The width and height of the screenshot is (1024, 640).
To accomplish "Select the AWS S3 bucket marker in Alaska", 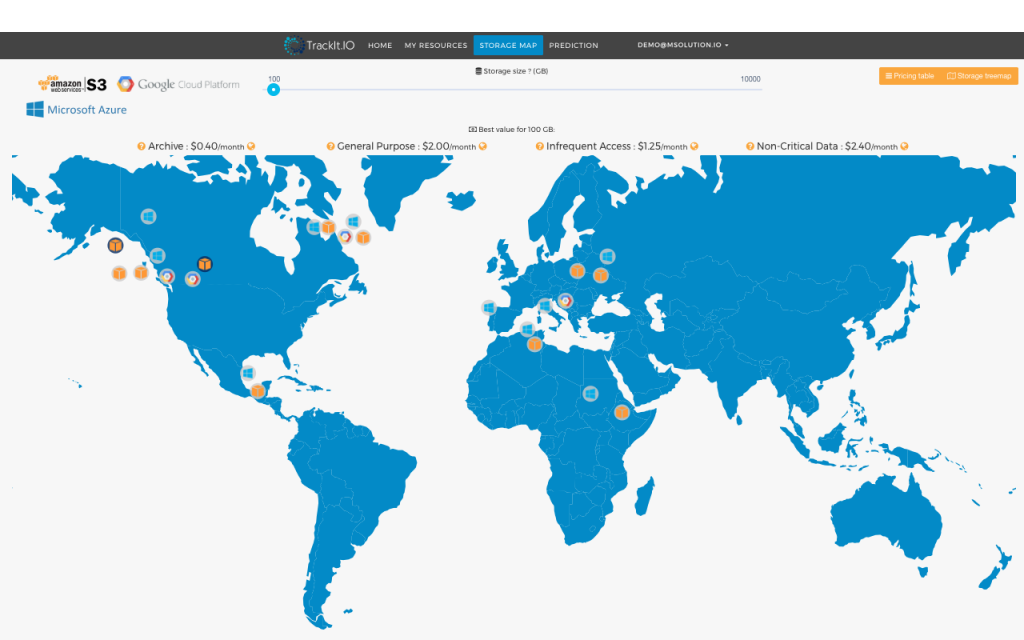I will point(115,246).
